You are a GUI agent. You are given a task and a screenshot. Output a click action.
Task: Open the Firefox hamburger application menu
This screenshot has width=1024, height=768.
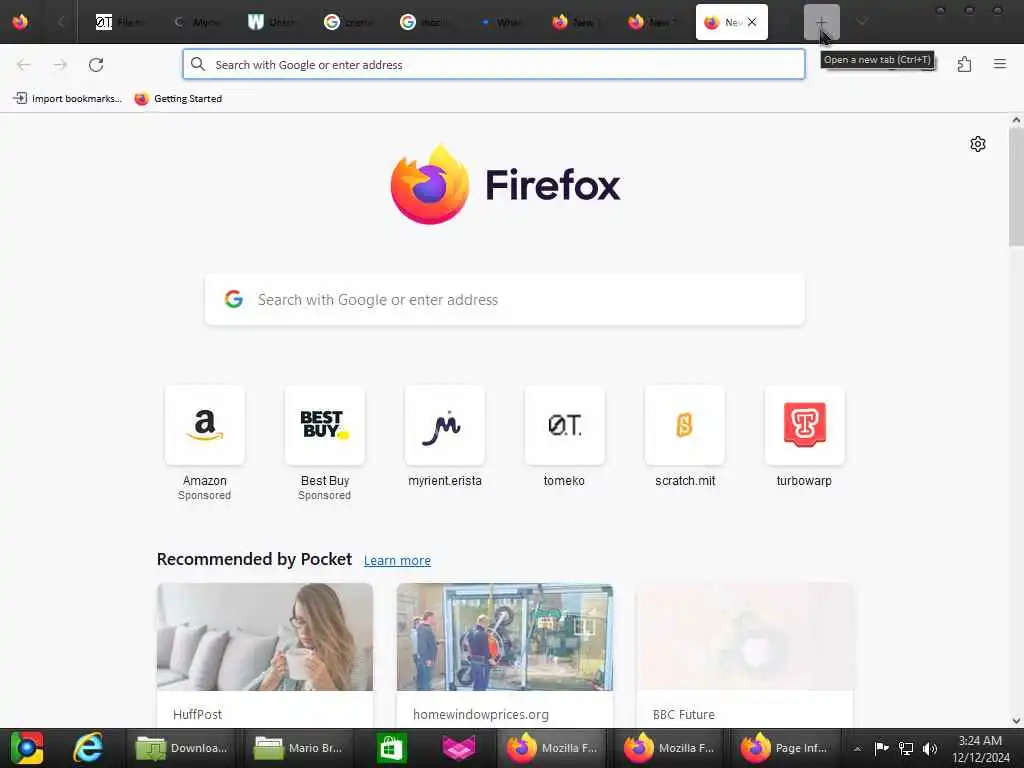click(x=1000, y=64)
